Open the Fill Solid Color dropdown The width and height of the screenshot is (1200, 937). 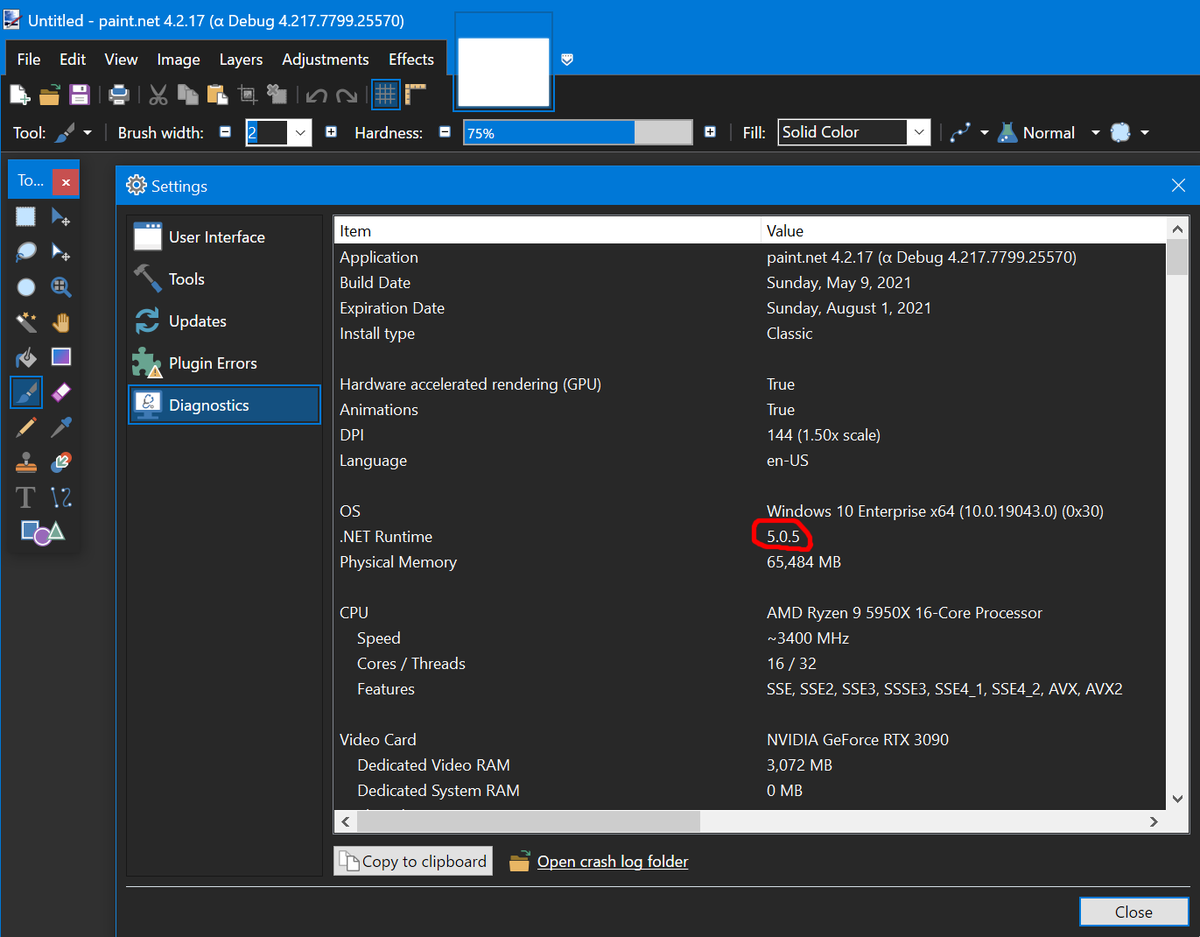[854, 132]
